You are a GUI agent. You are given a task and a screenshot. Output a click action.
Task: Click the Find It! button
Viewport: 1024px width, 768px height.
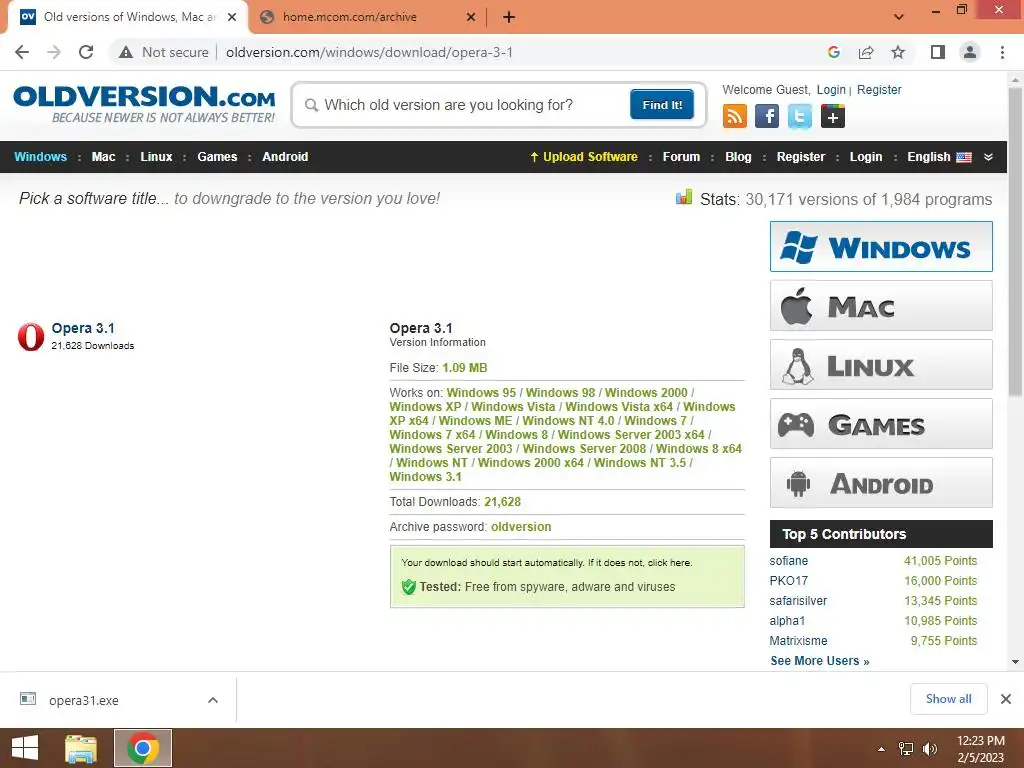click(662, 104)
